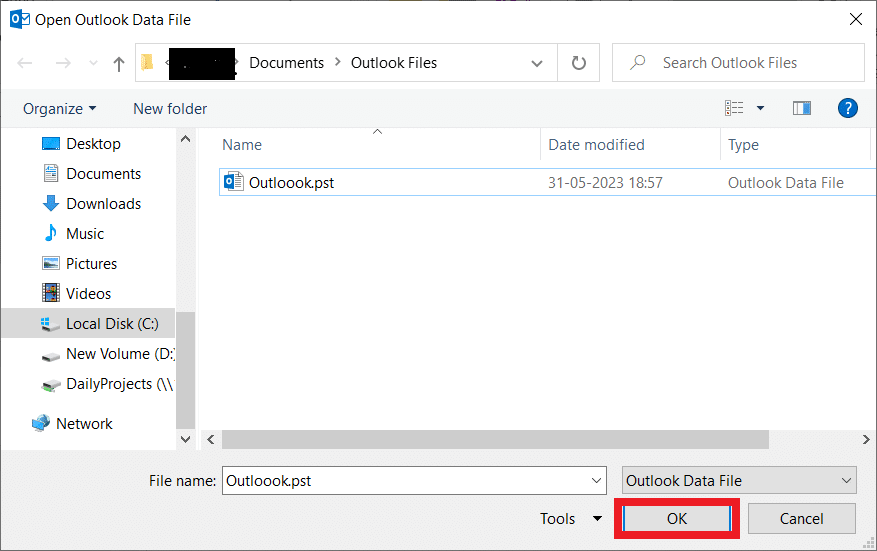Viewport: 877px width, 551px height.
Task: Click the horizontal scrollbar right arrow
Action: pyautogui.click(x=866, y=440)
